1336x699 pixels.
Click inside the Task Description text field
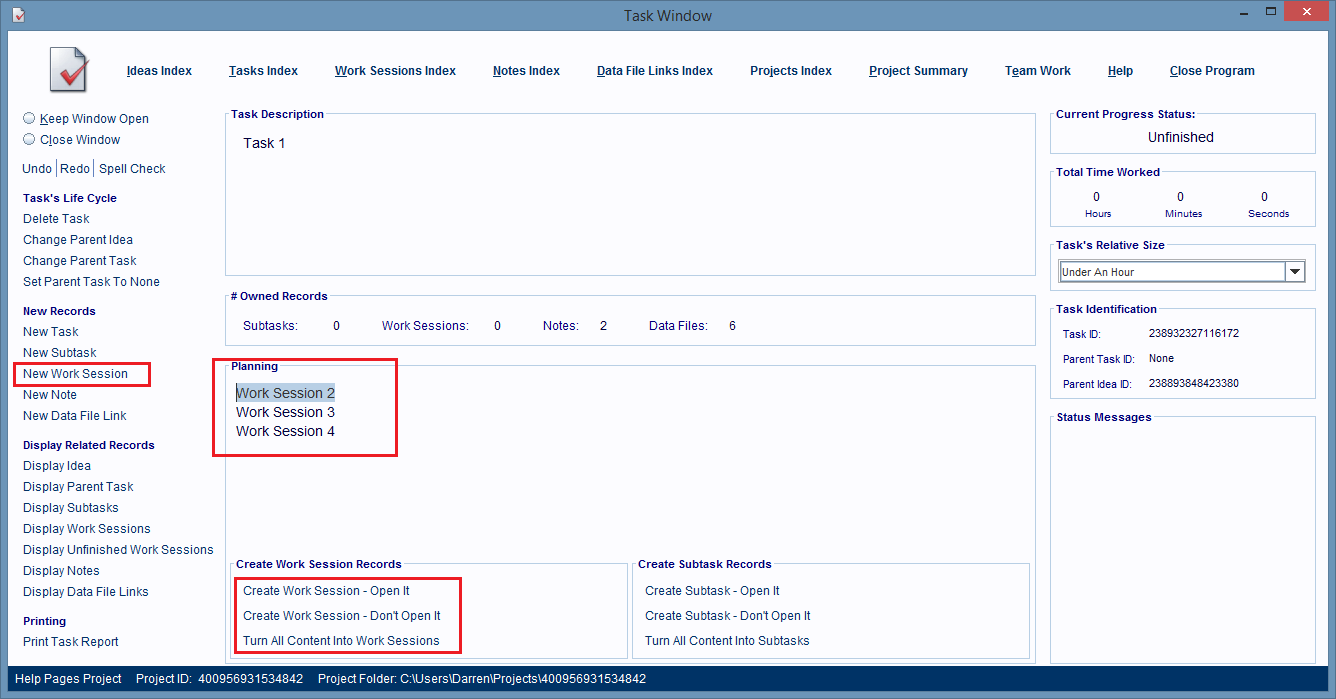tap(630, 200)
